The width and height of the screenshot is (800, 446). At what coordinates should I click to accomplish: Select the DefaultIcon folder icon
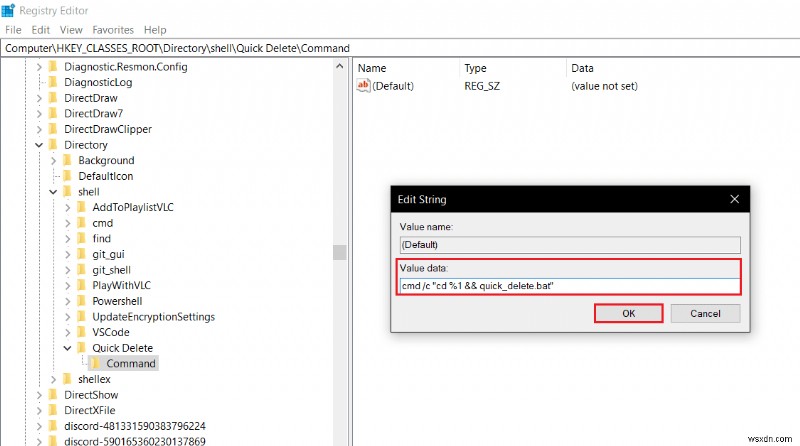[x=67, y=176]
